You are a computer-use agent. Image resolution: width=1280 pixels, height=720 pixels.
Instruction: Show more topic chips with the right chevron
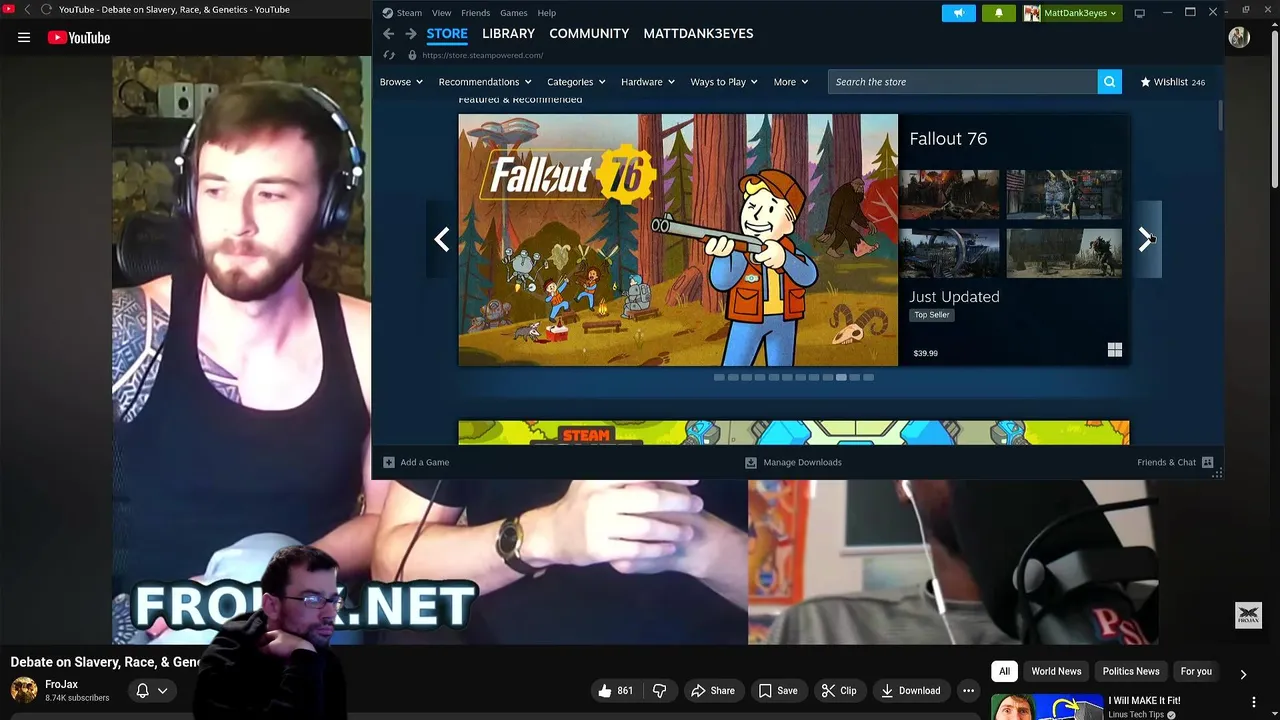(1243, 674)
